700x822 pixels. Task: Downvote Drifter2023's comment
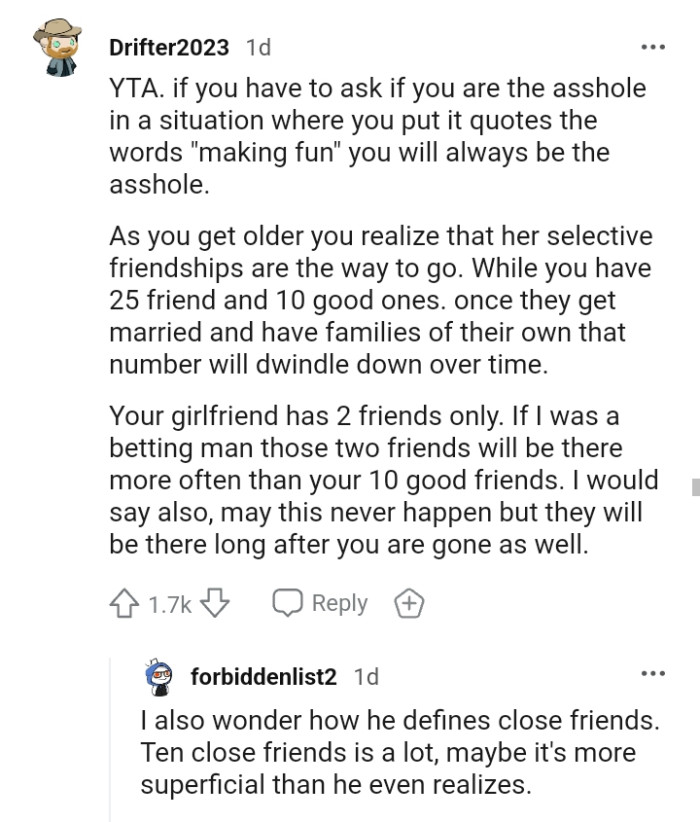(217, 604)
